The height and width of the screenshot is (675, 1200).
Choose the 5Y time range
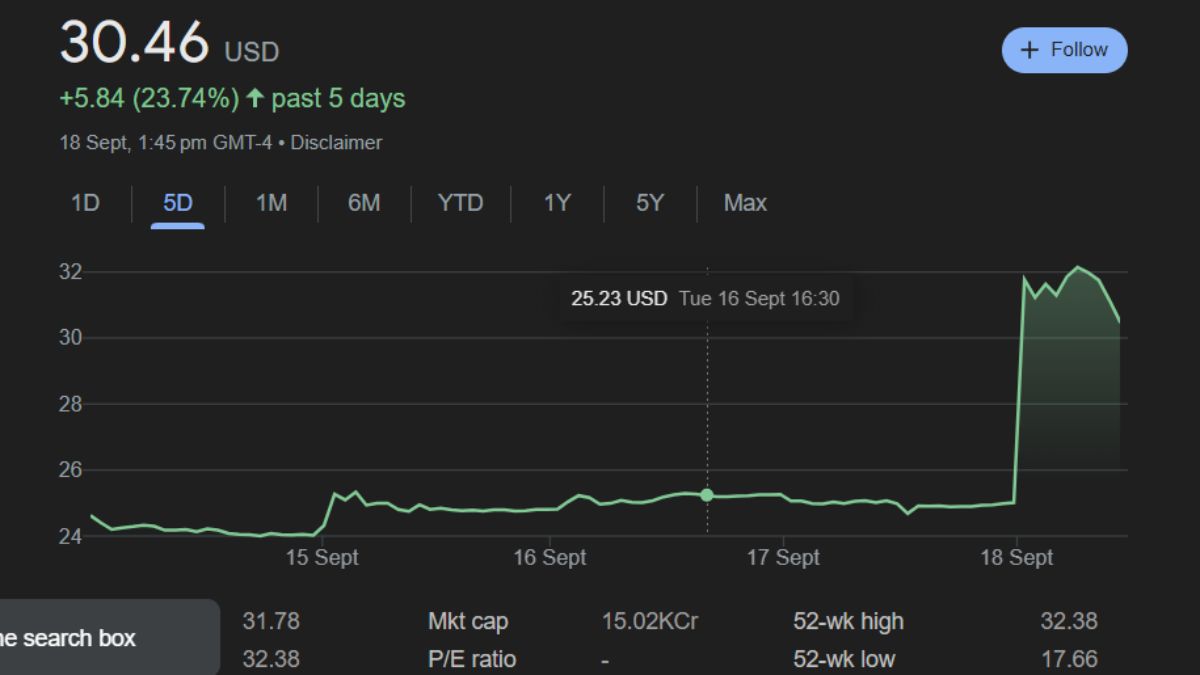point(650,203)
